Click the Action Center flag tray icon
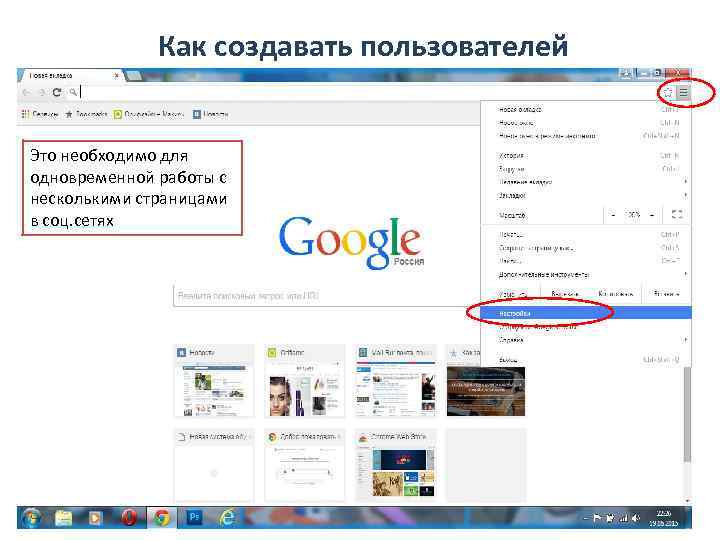 tap(597, 518)
